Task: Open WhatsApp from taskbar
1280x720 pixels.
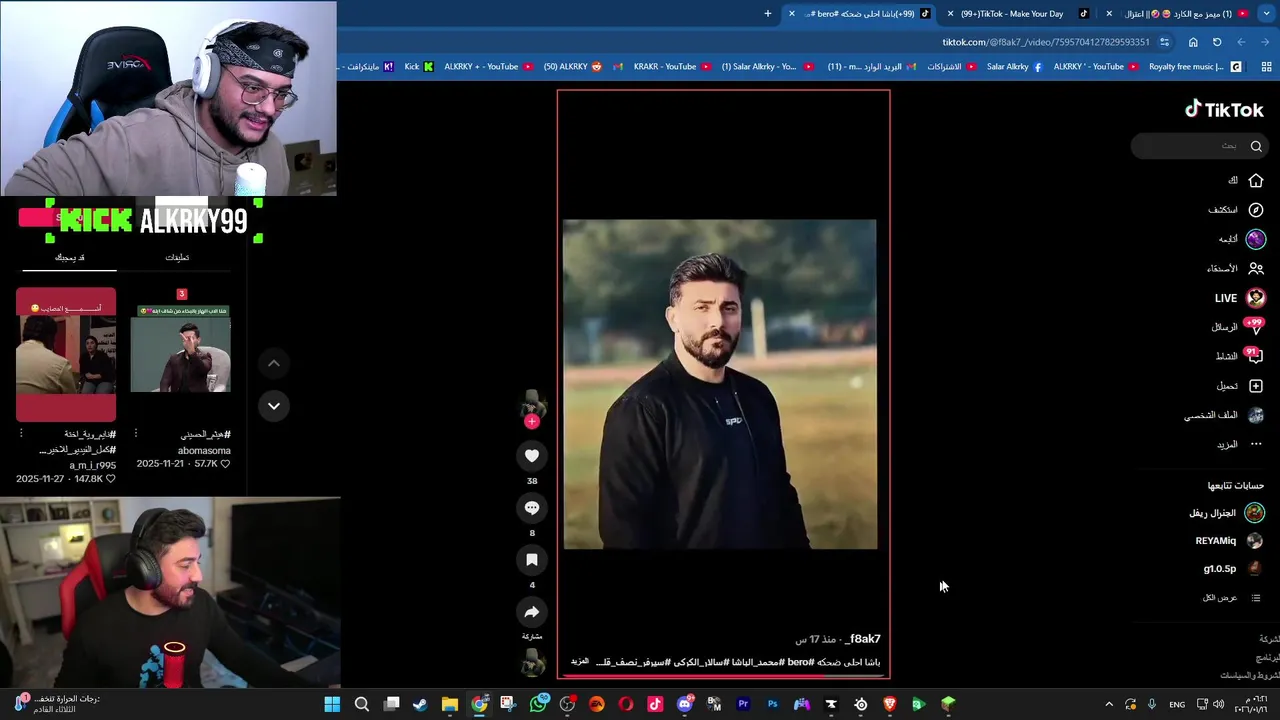Action: click(x=538, y=704)
